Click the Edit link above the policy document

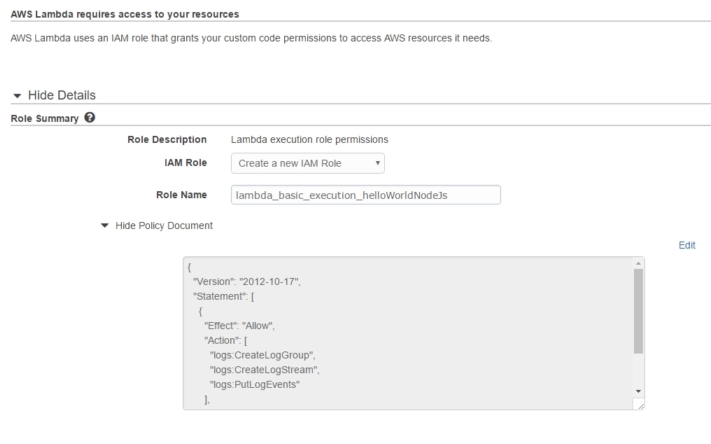[687, 245]
